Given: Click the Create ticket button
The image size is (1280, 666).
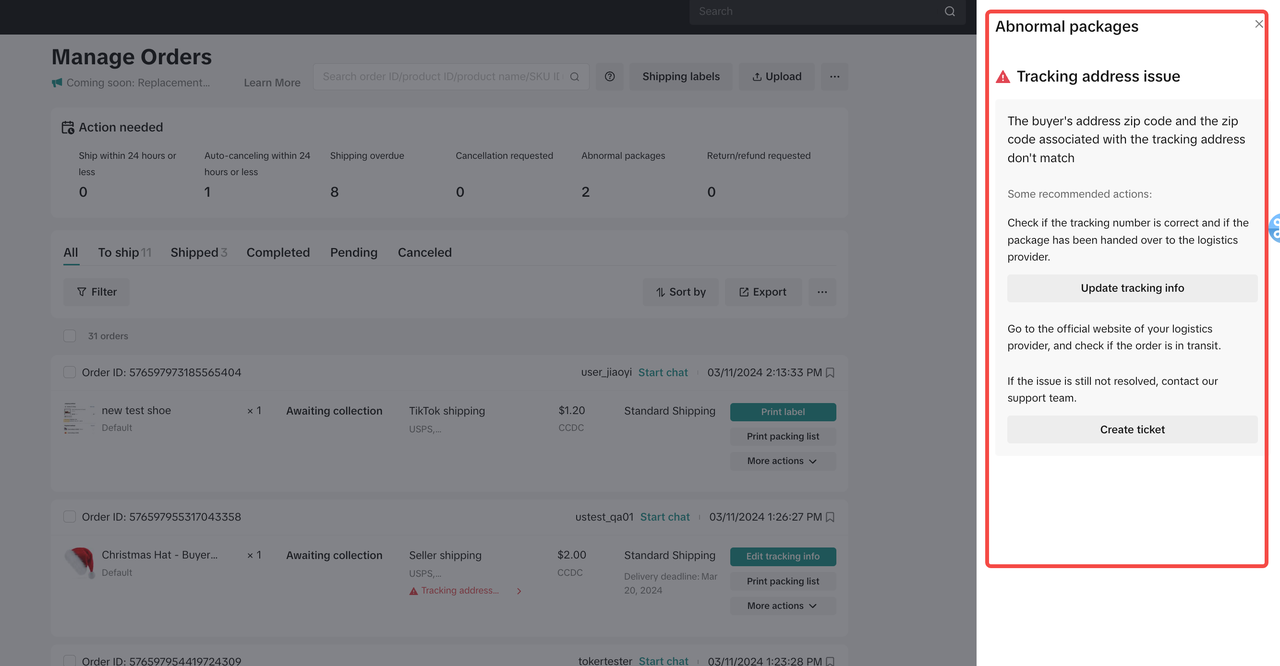Looking at the screenshot, I should coord(1132,430).
